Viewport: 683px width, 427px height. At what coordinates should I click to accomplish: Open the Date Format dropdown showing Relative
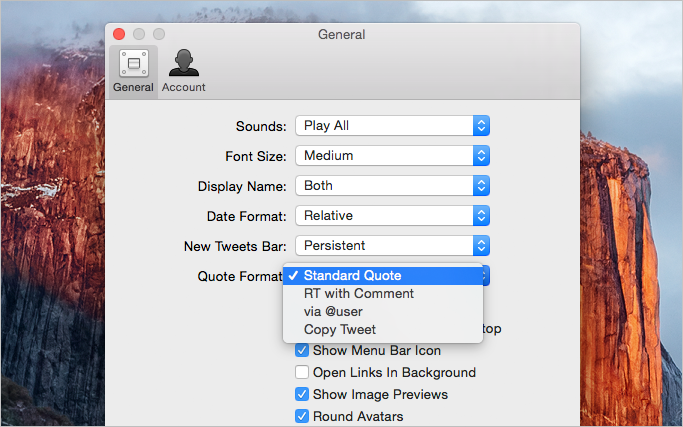392,216
